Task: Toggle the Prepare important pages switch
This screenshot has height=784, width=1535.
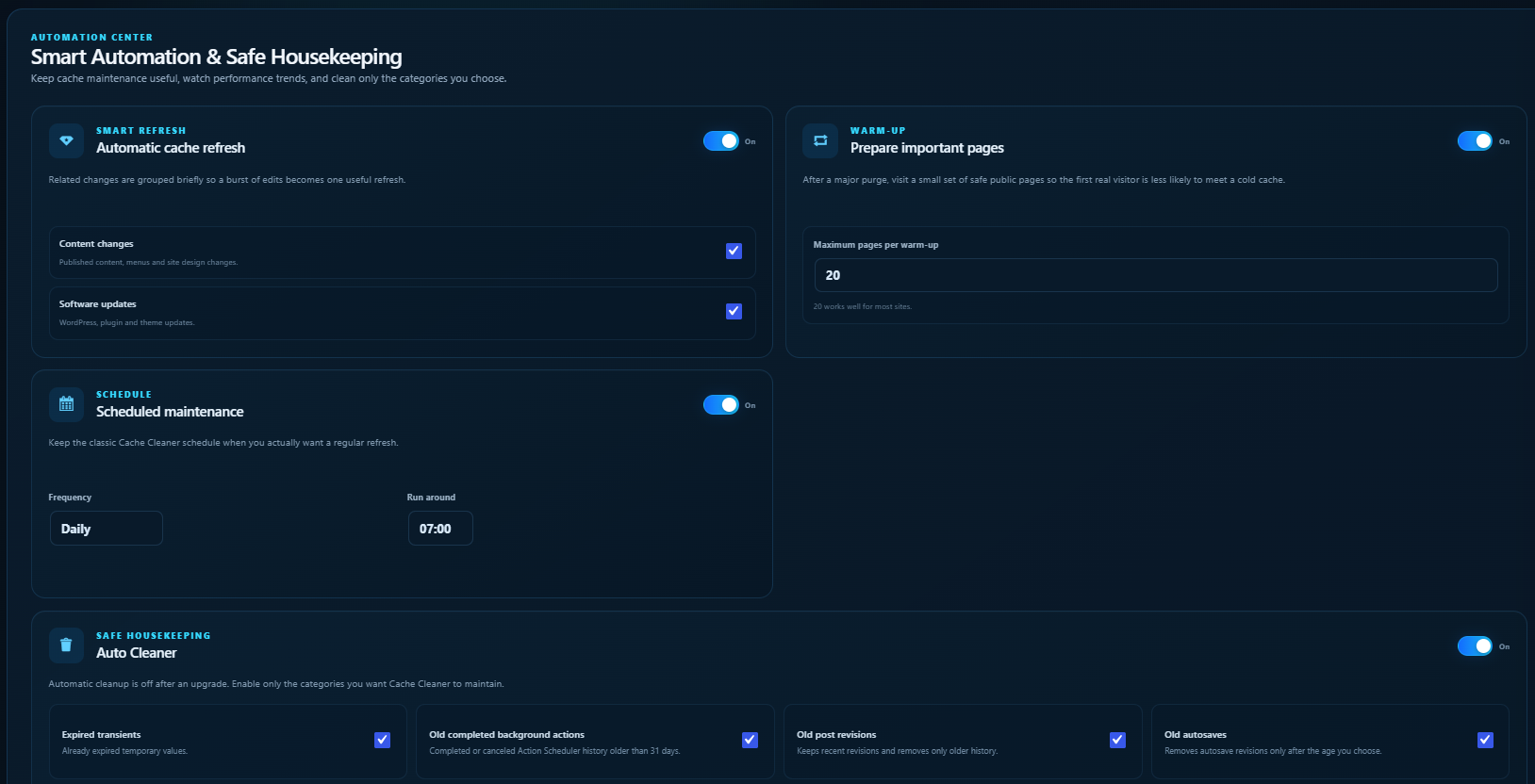Action: [1476, 140]
